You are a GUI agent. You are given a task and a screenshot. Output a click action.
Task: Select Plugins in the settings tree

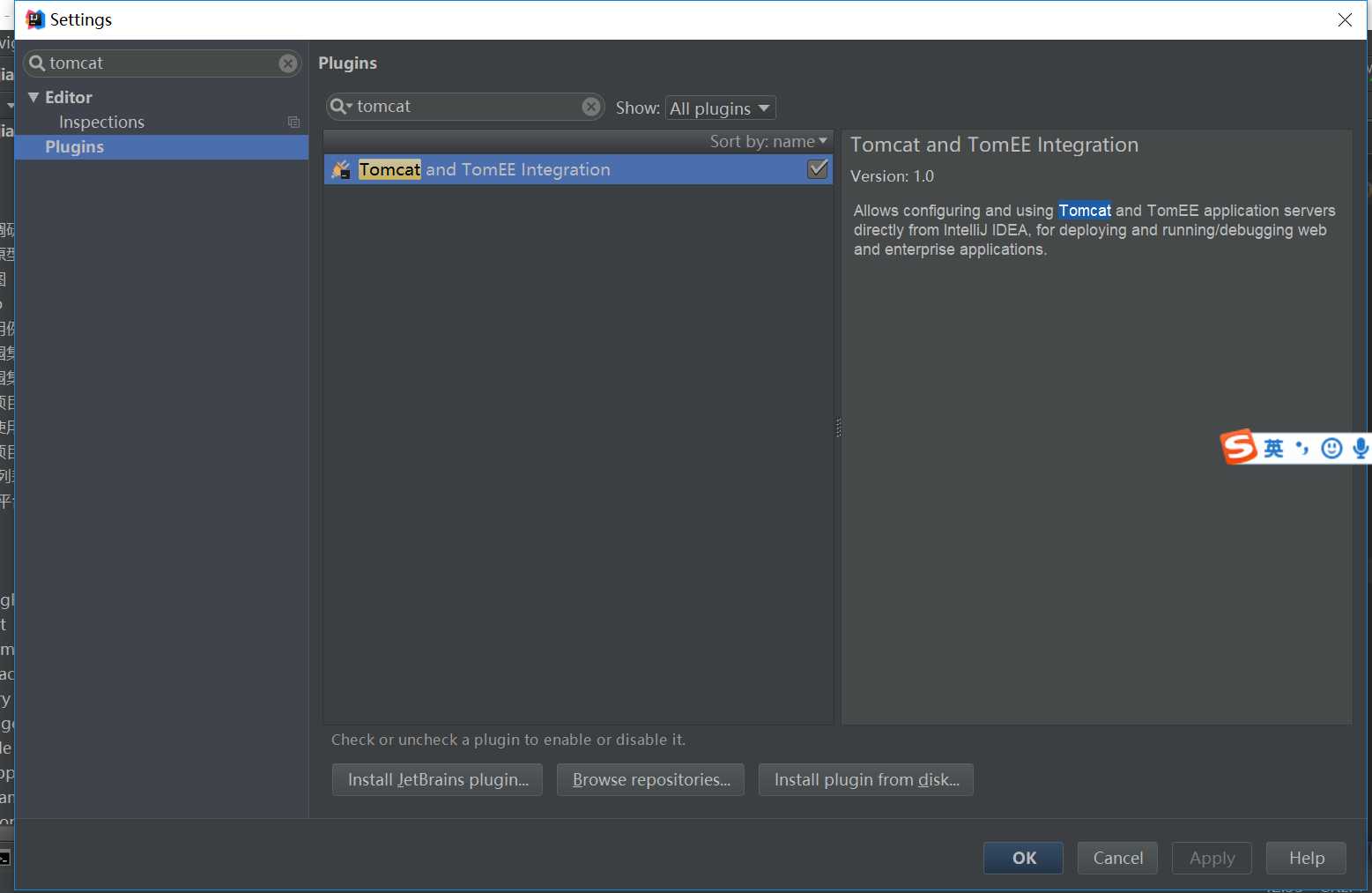161,147
